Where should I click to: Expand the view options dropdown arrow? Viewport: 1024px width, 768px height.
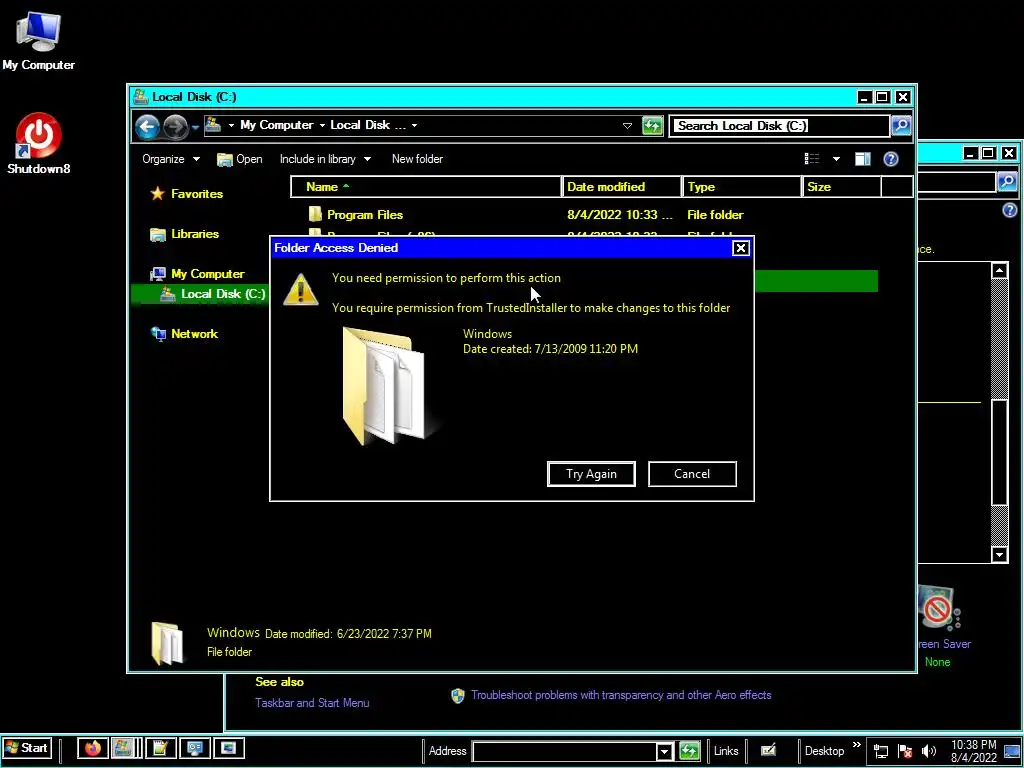tap(836, 159)
